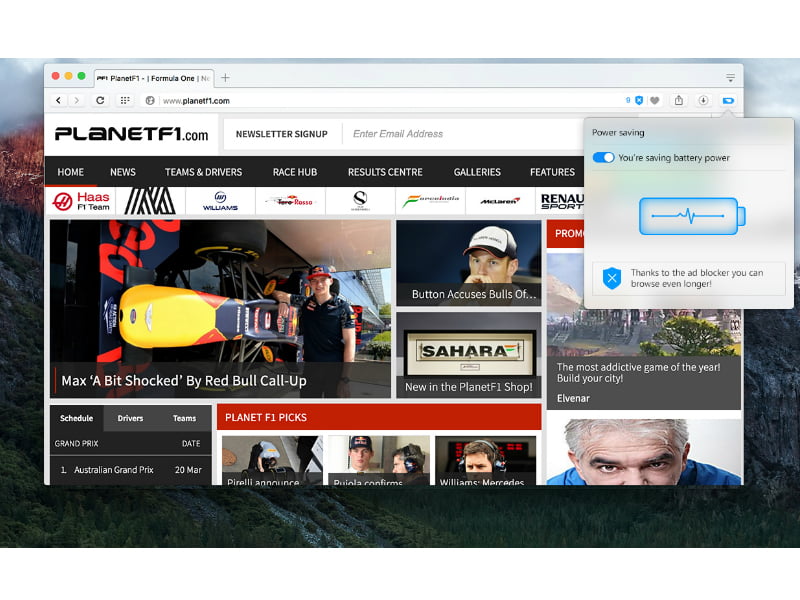Click the share icon in toolbar

[679, 100]
